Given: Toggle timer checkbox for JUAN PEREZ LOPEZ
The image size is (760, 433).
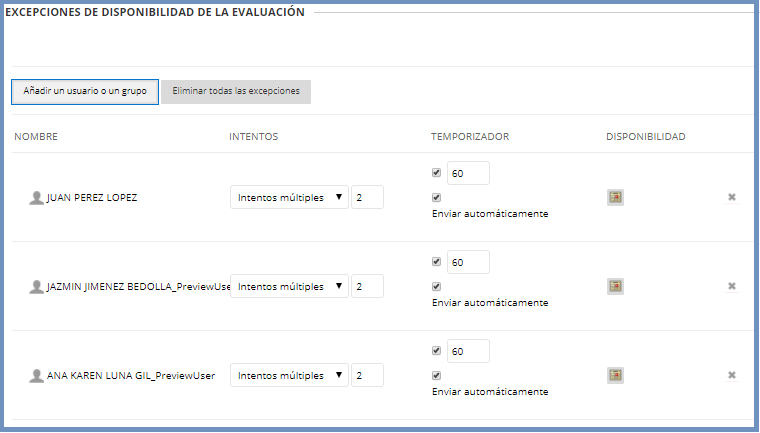Looking at the screenshot, I should tap(436, 172).
